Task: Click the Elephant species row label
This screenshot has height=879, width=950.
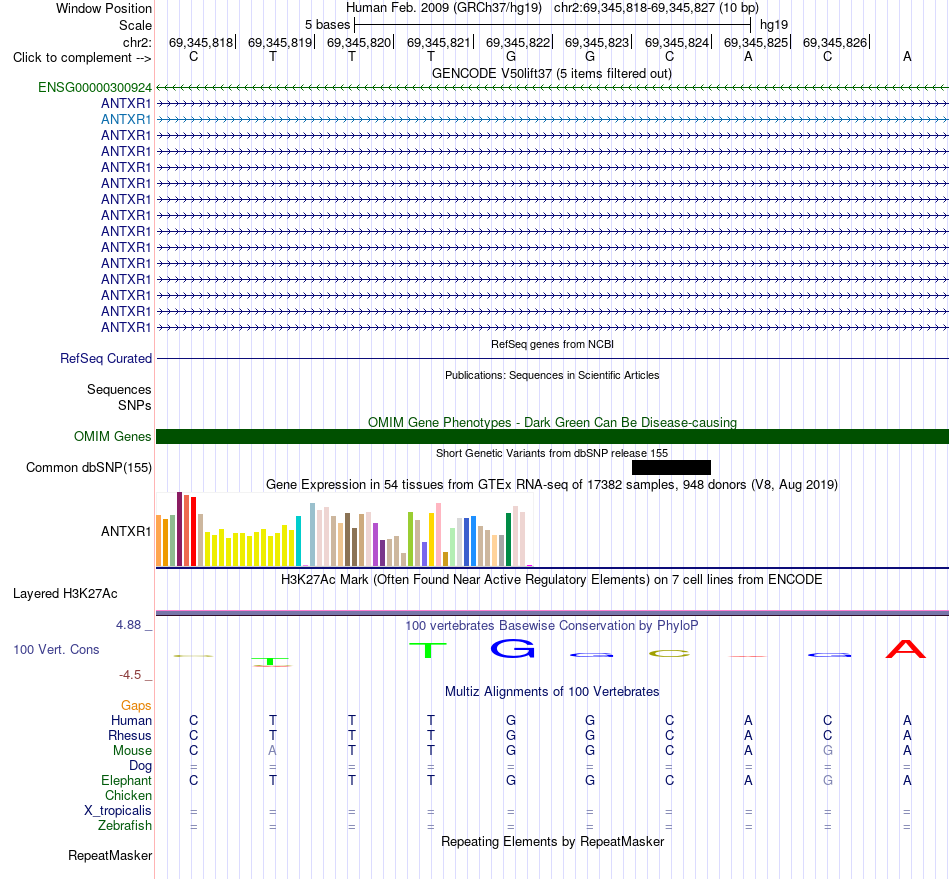Action: [127, 780]
